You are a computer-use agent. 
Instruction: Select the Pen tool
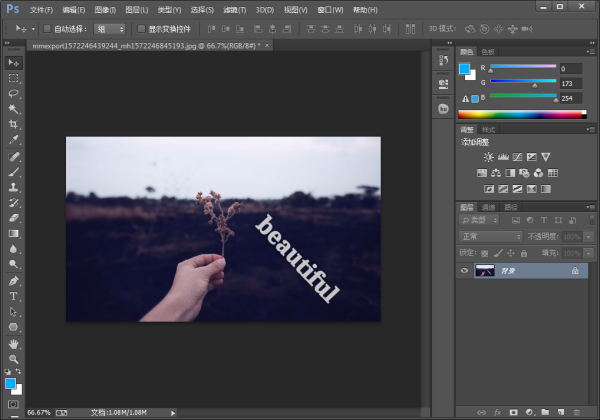(13, 281)
